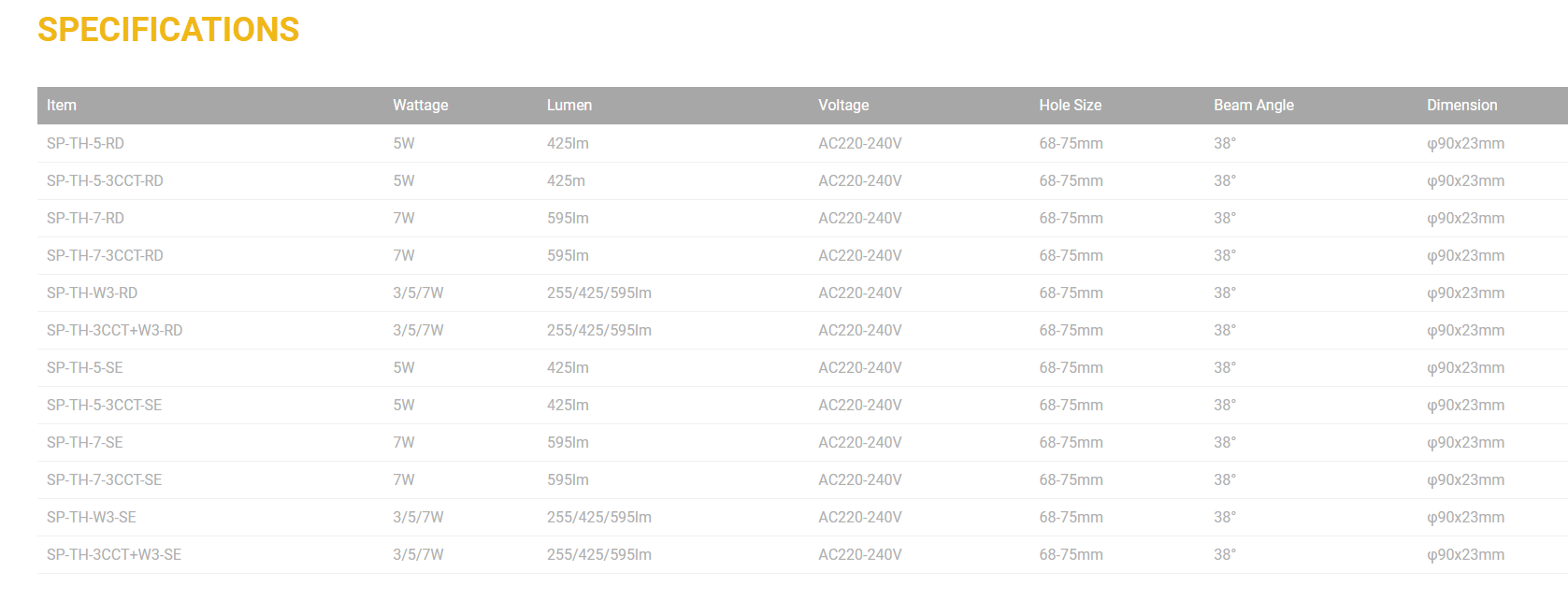Click the Item column header

(x=62, y=106)
